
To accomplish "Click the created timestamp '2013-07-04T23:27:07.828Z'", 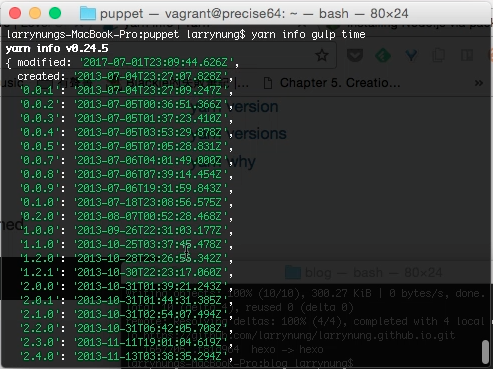I will coord(151,76).
